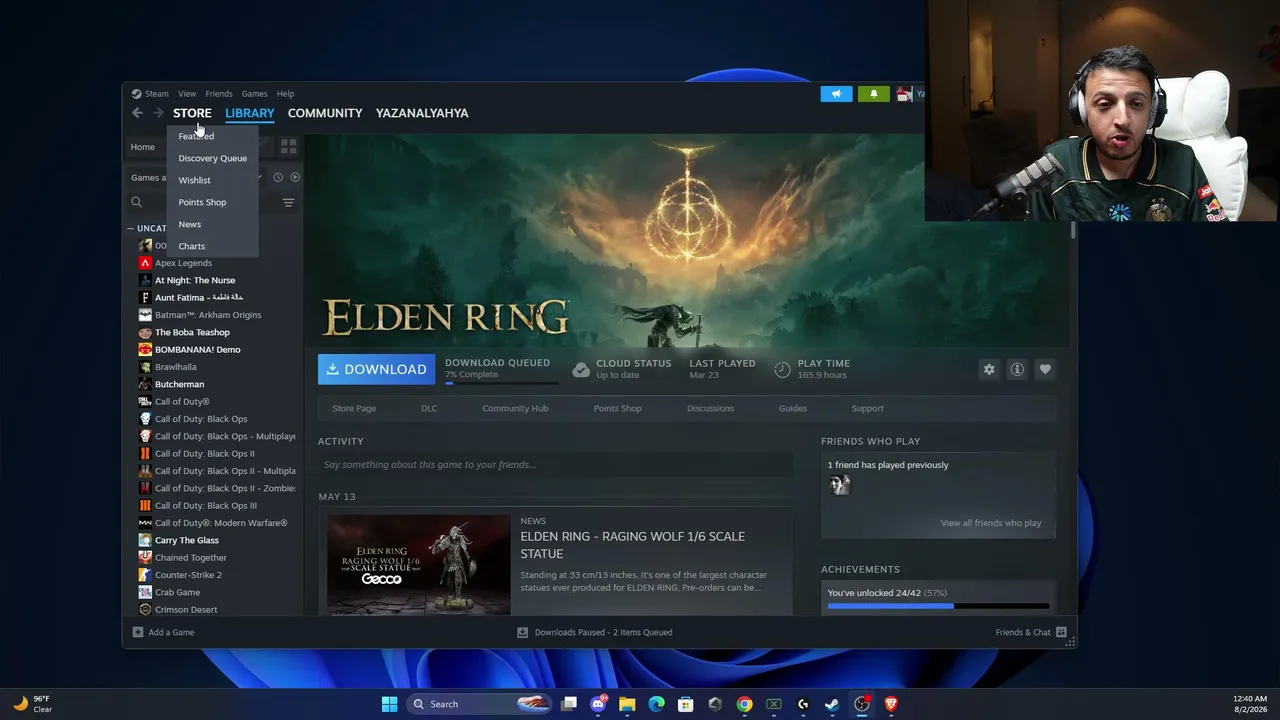Open the View menu
The image size is (1280, 720).
(x=187, y=94)
